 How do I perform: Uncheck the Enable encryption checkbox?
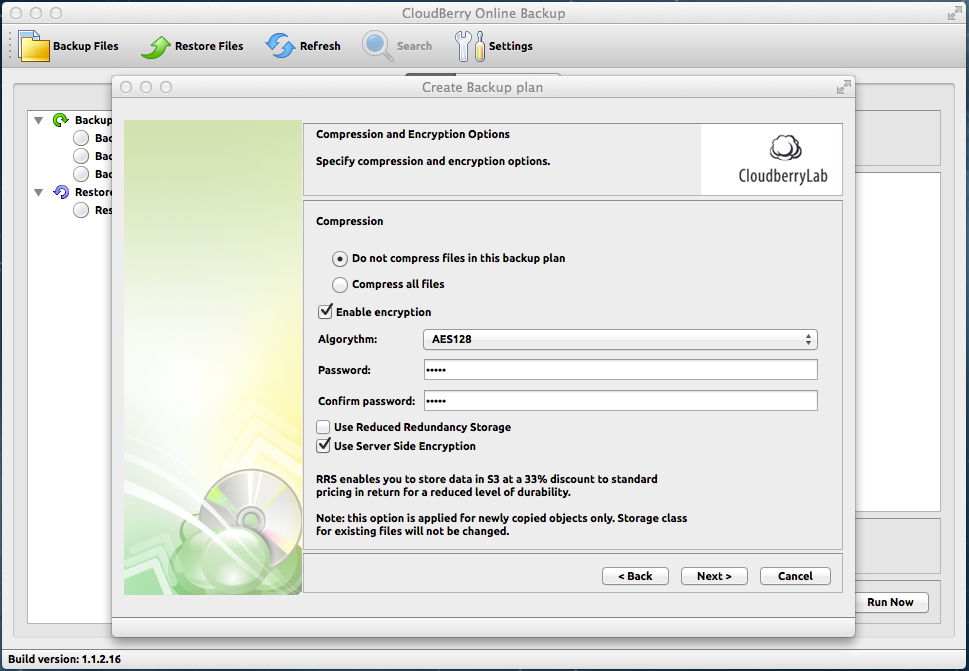coord(325,311)
